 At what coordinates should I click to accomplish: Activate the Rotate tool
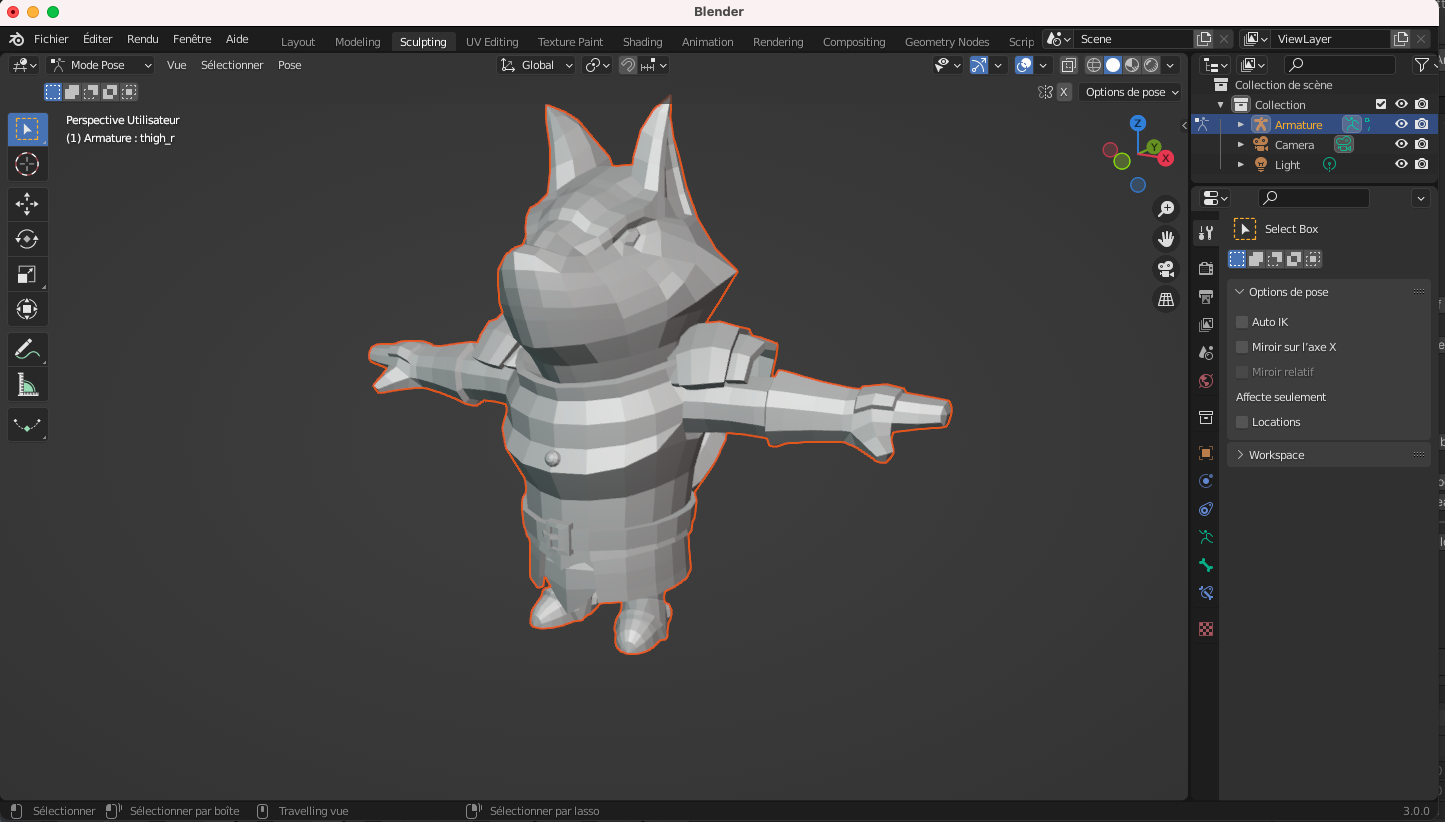(x=27, y=239)
